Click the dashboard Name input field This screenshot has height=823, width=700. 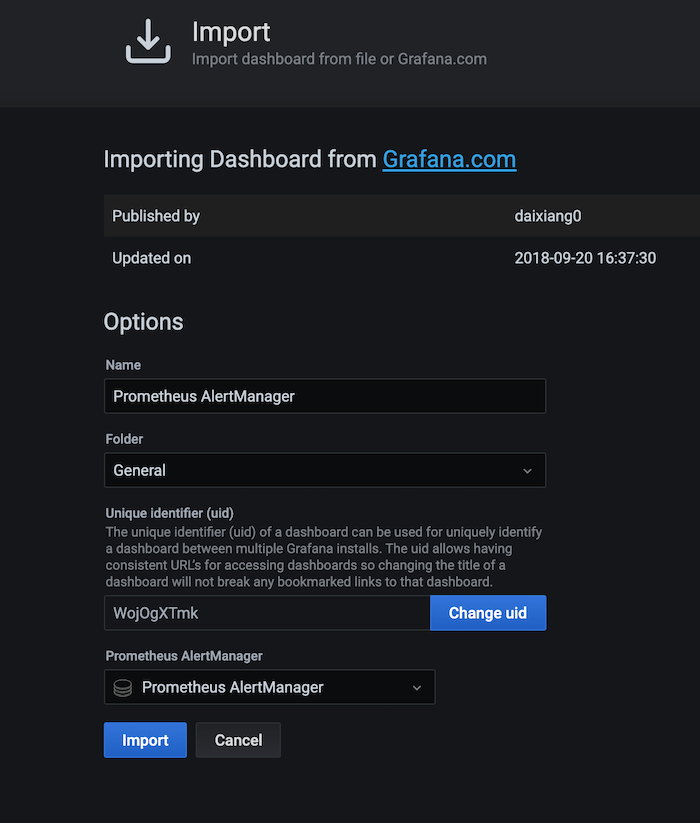click(x=324, y=396)
